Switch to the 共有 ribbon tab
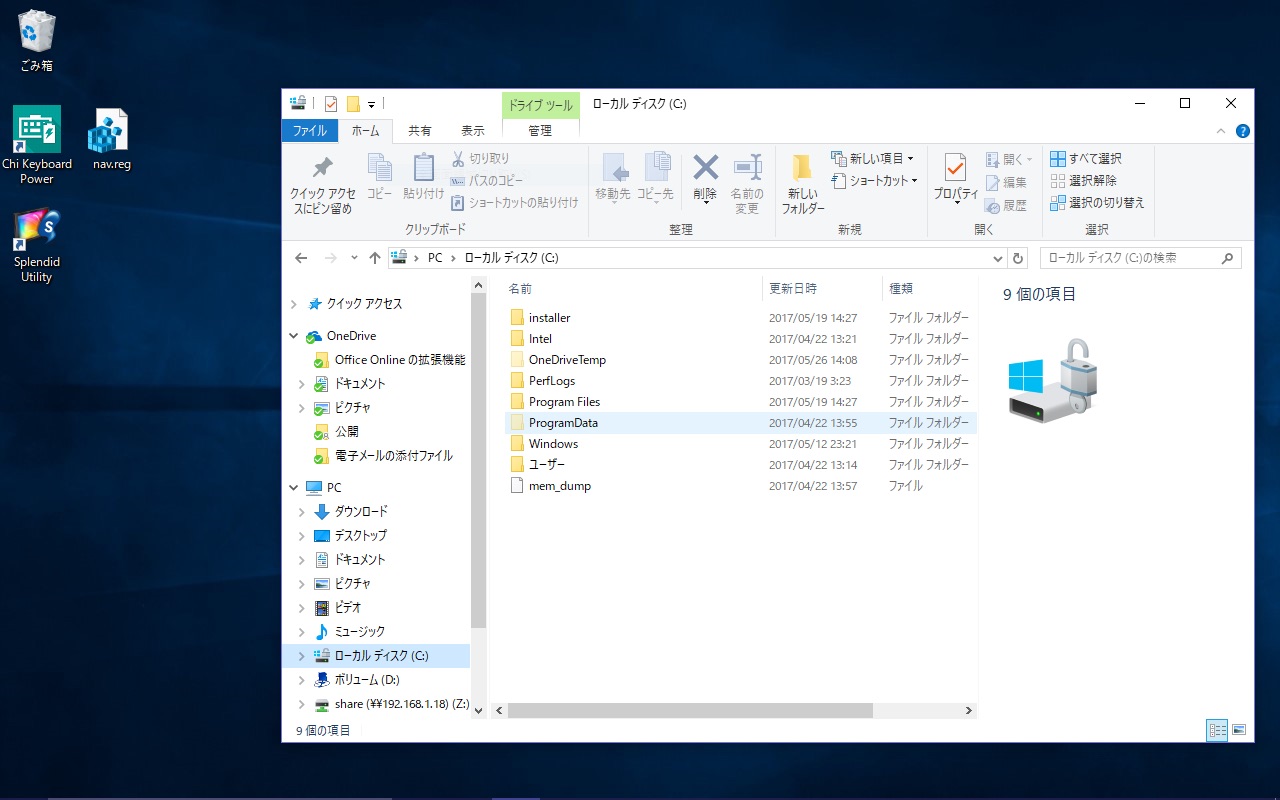1280x800 pixels. pyautogui.click(x=420, y=131)
